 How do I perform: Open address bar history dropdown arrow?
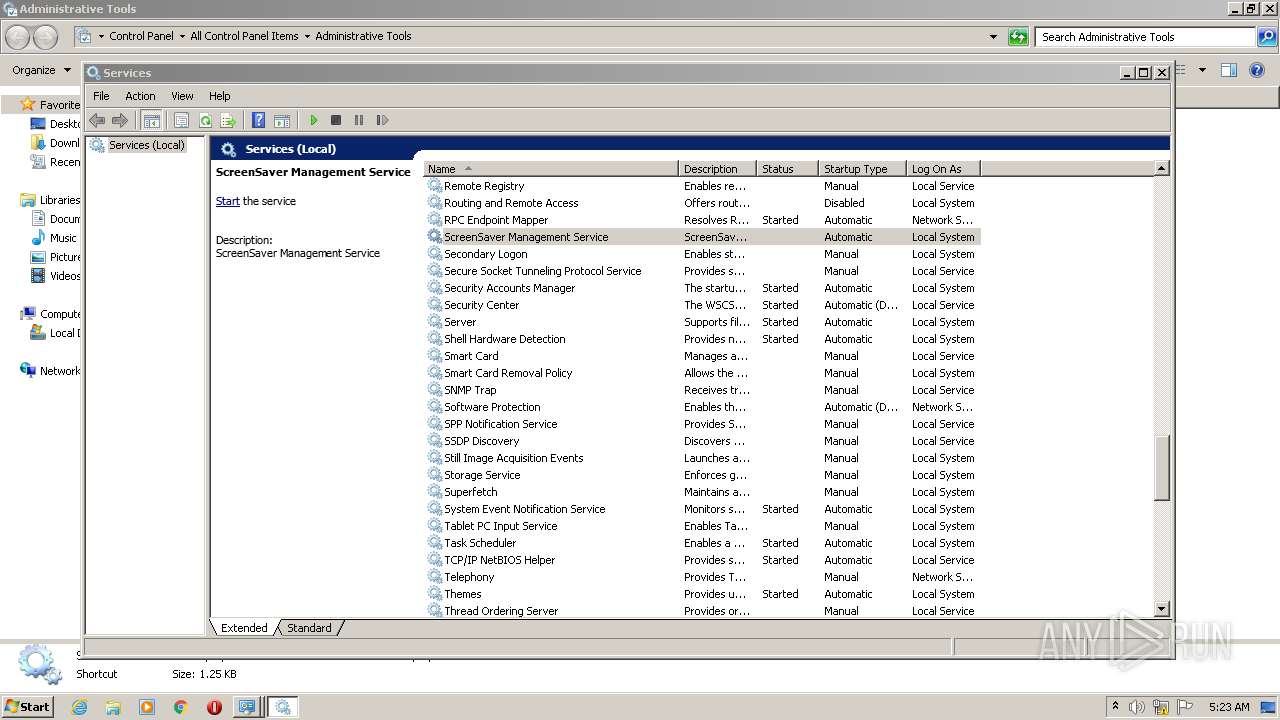[x=993, y=37]
